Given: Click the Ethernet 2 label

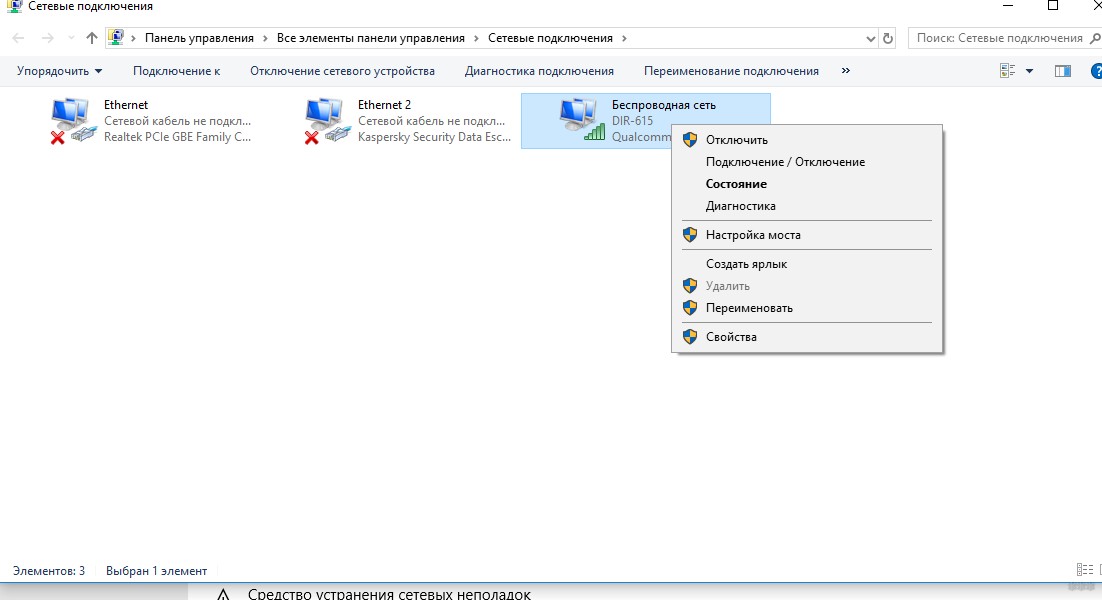Looking at the screenshot, I should (x=384, y=105).
